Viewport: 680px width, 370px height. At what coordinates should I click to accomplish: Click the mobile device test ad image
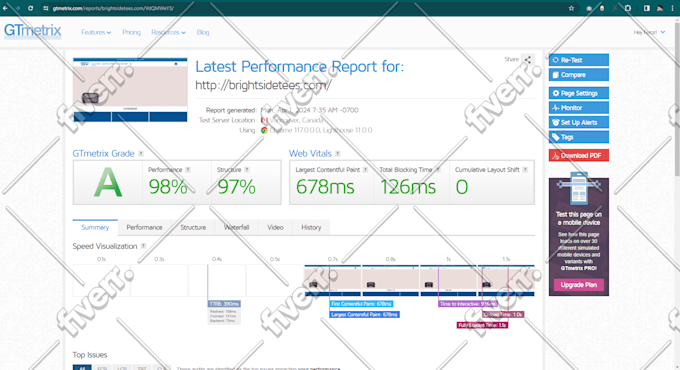tap(579, 189)
